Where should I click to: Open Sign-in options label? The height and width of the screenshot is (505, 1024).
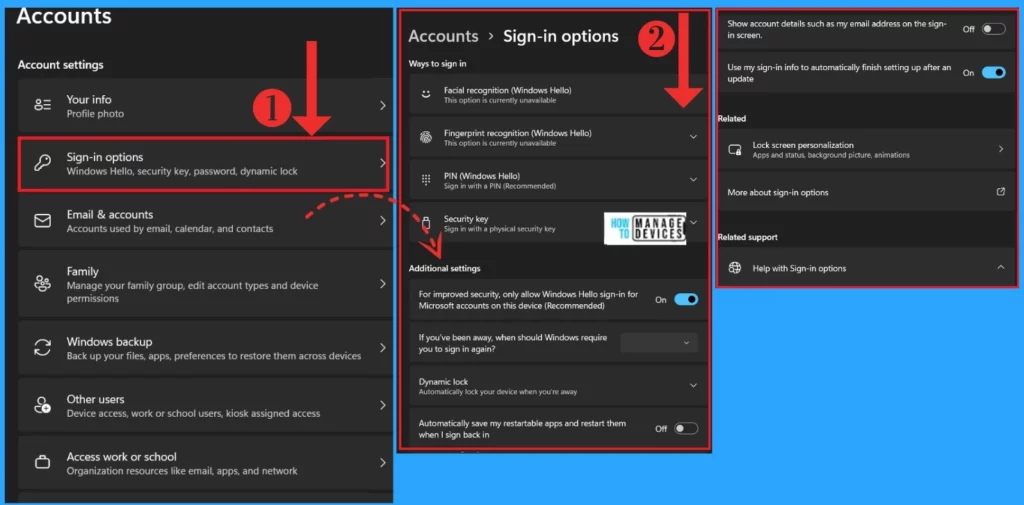click(104, 157)
